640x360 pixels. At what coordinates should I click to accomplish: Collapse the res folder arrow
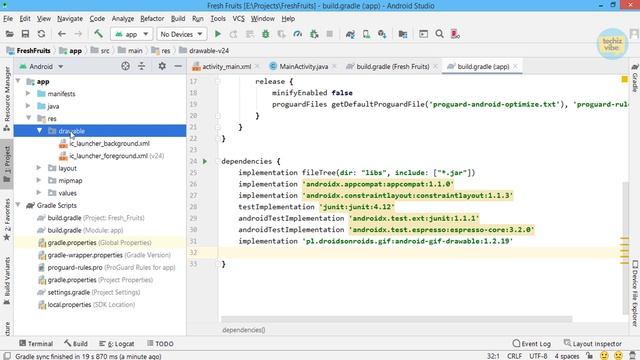click(29, 118)
